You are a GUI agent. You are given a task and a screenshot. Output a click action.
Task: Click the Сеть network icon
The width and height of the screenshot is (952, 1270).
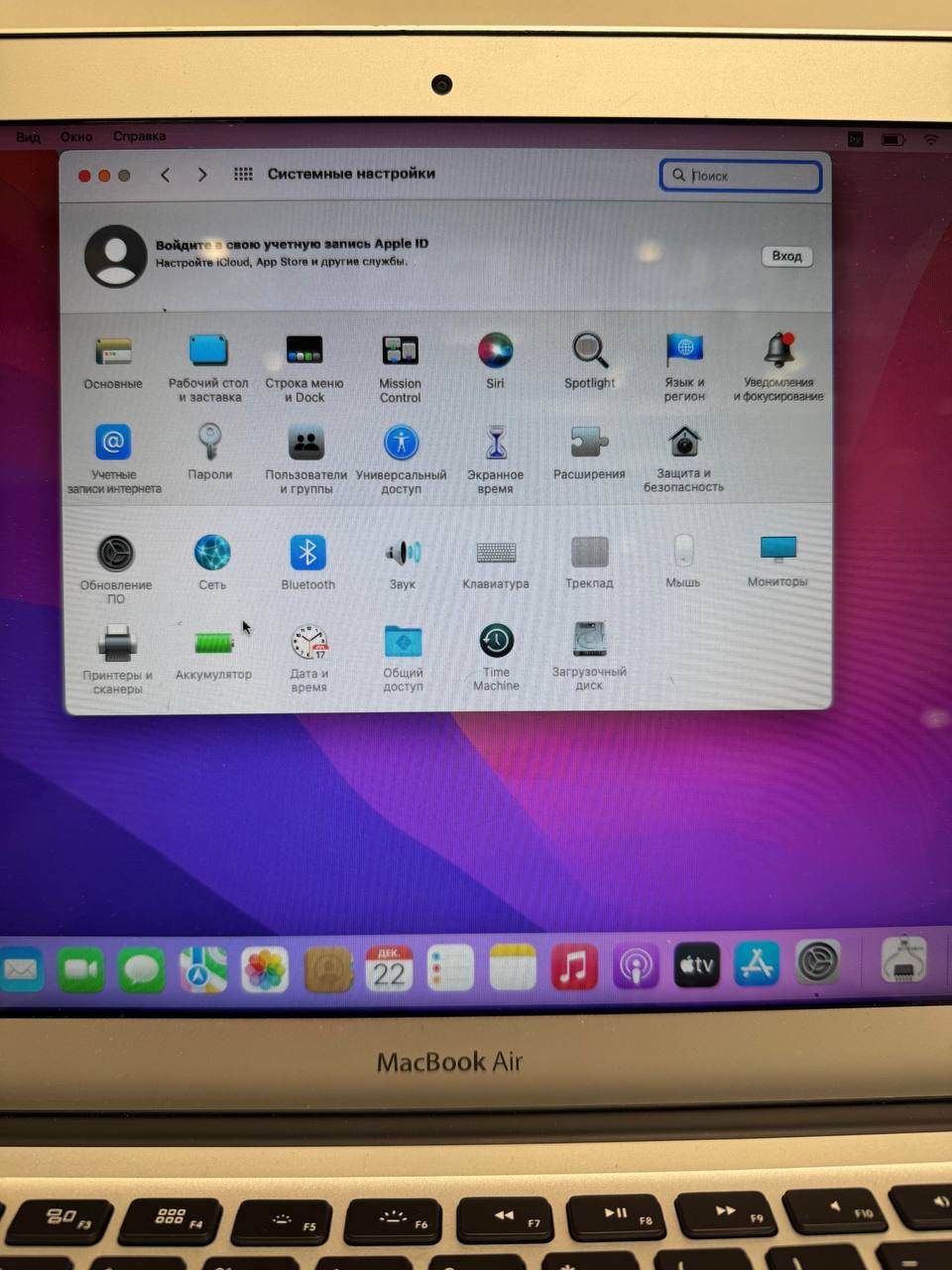tap(212, 554)
